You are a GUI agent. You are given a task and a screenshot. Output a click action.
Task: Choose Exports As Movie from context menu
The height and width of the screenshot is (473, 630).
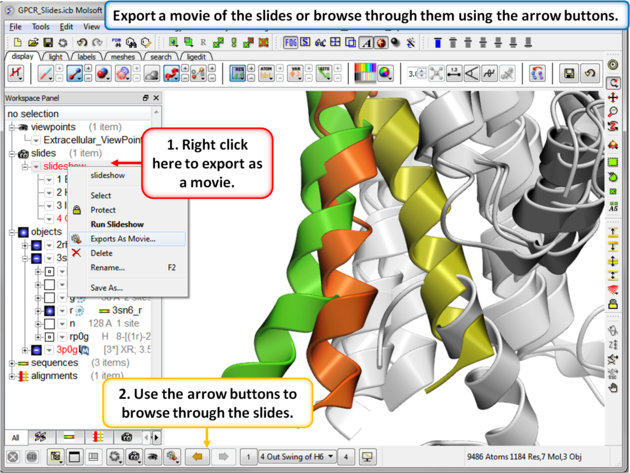[123, 239]
